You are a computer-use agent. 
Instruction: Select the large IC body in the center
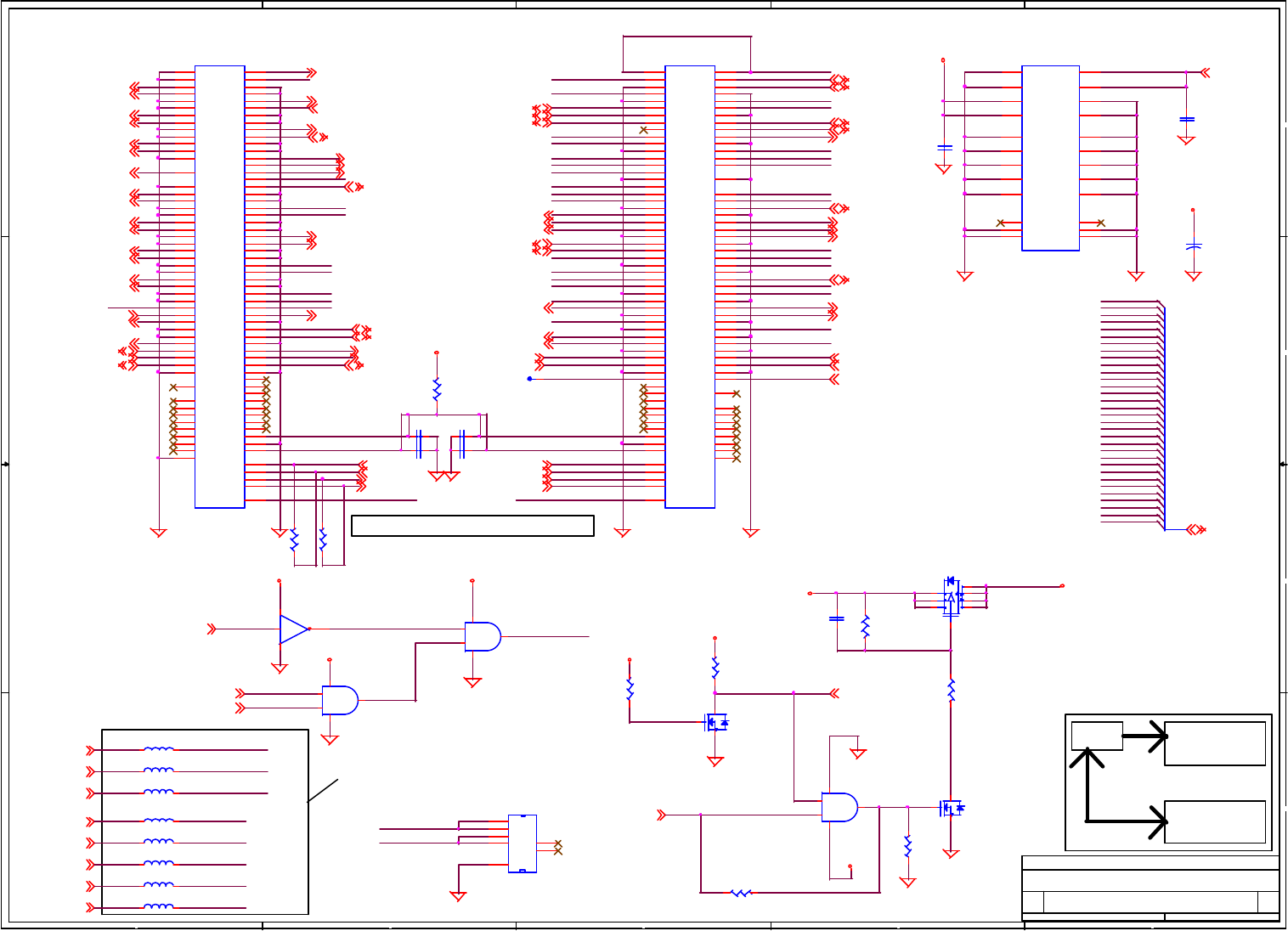coord(690,287)
